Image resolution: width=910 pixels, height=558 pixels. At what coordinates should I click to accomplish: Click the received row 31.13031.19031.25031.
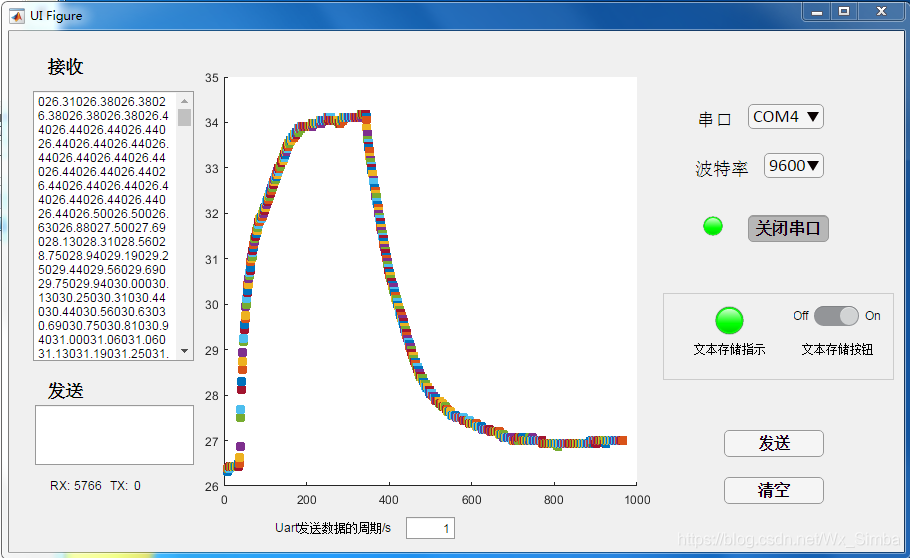[103, 354]
